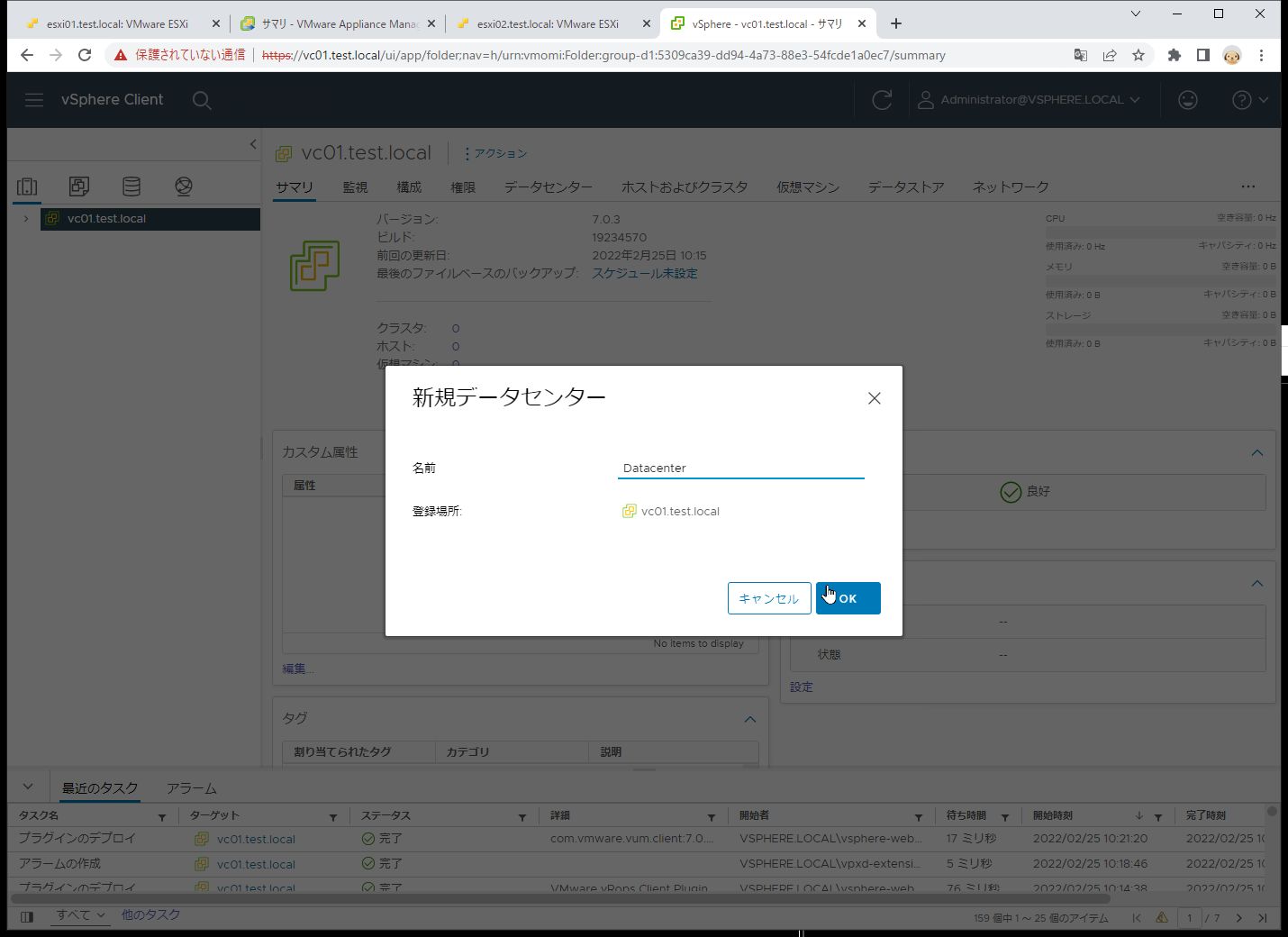Click the スケジュール未設定 backup link

click(645, 273)
